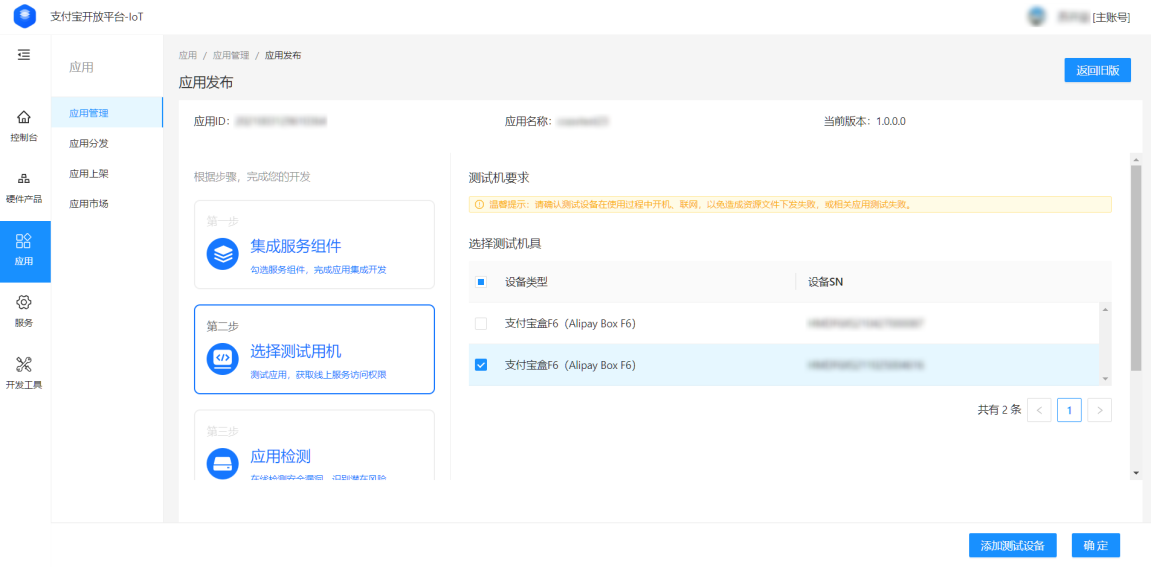The image size is (1151, 567).
Task: Click the 添加测试设备 button
Action: coord(1012,545)
